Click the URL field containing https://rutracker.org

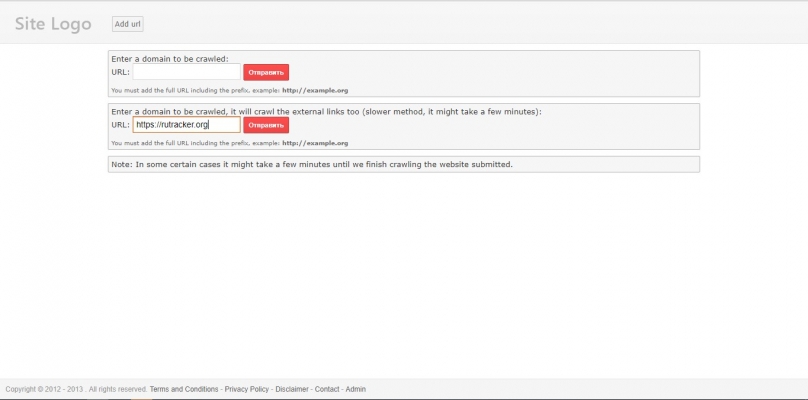186,125
